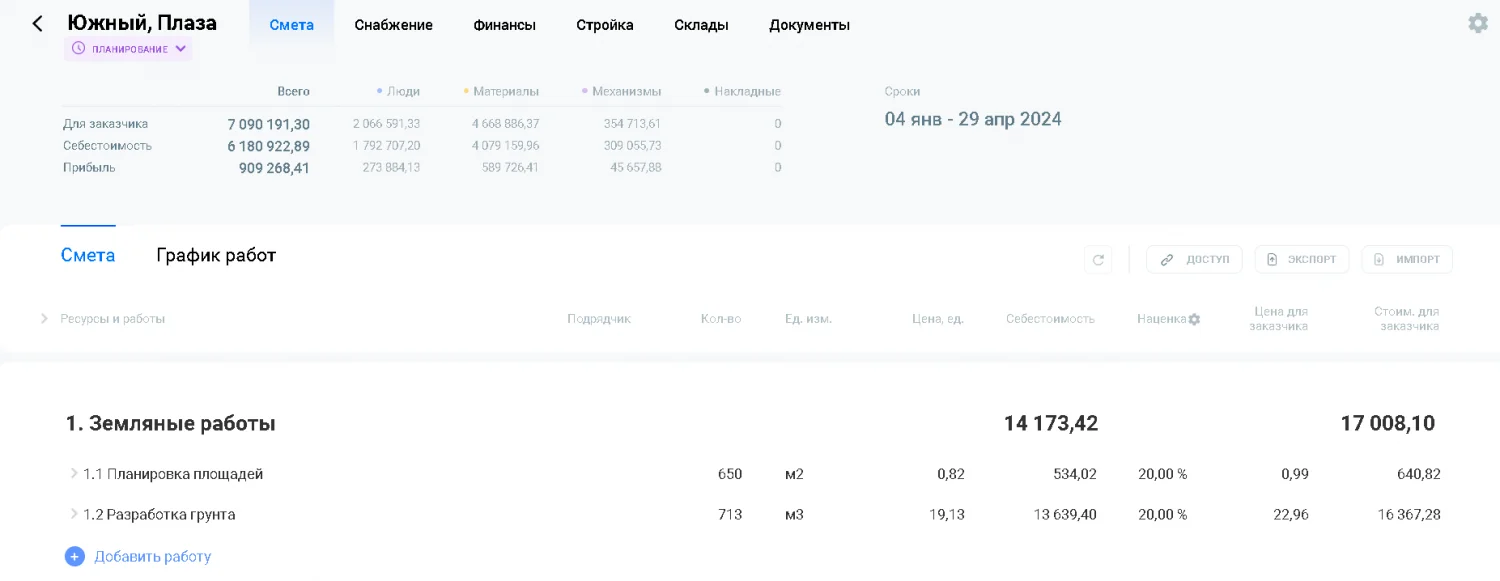The width and height of the screenshot is (1500, 581).
Task: Open the Финансы tab
Action: point(504,25)
